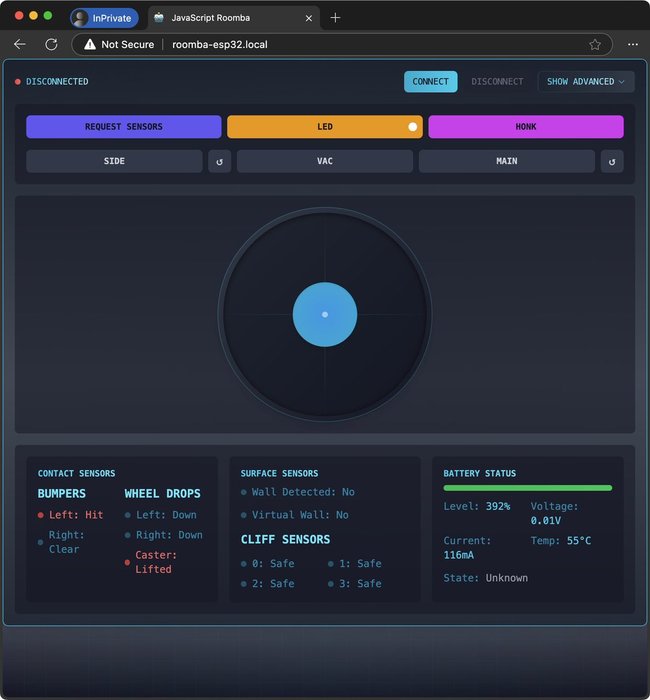This screenshot has width=650, height=700.
Task: Click reverse icon next to MAIN brush
Action: click(x=612, y=161)
